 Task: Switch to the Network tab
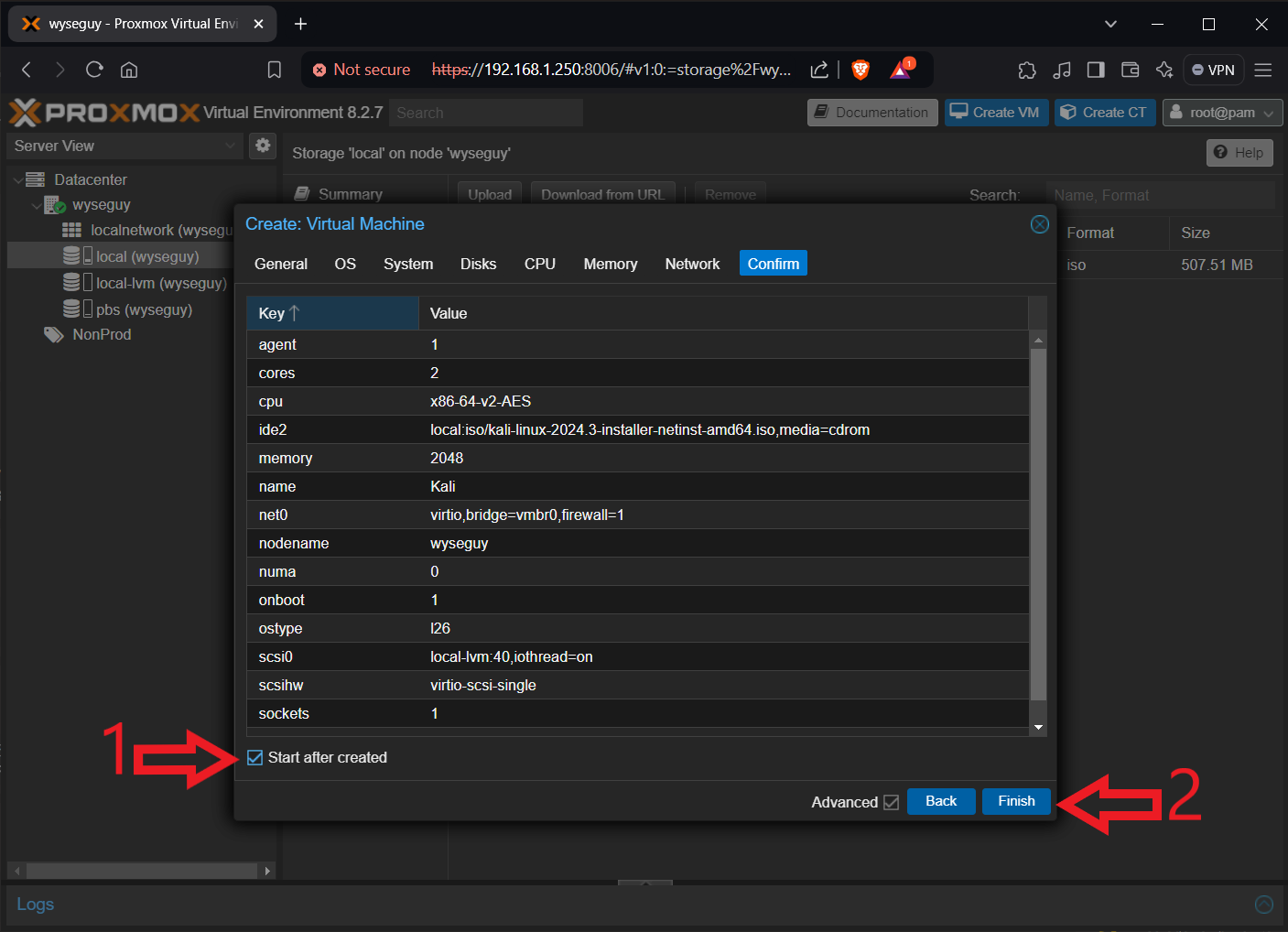click(692, 264)
